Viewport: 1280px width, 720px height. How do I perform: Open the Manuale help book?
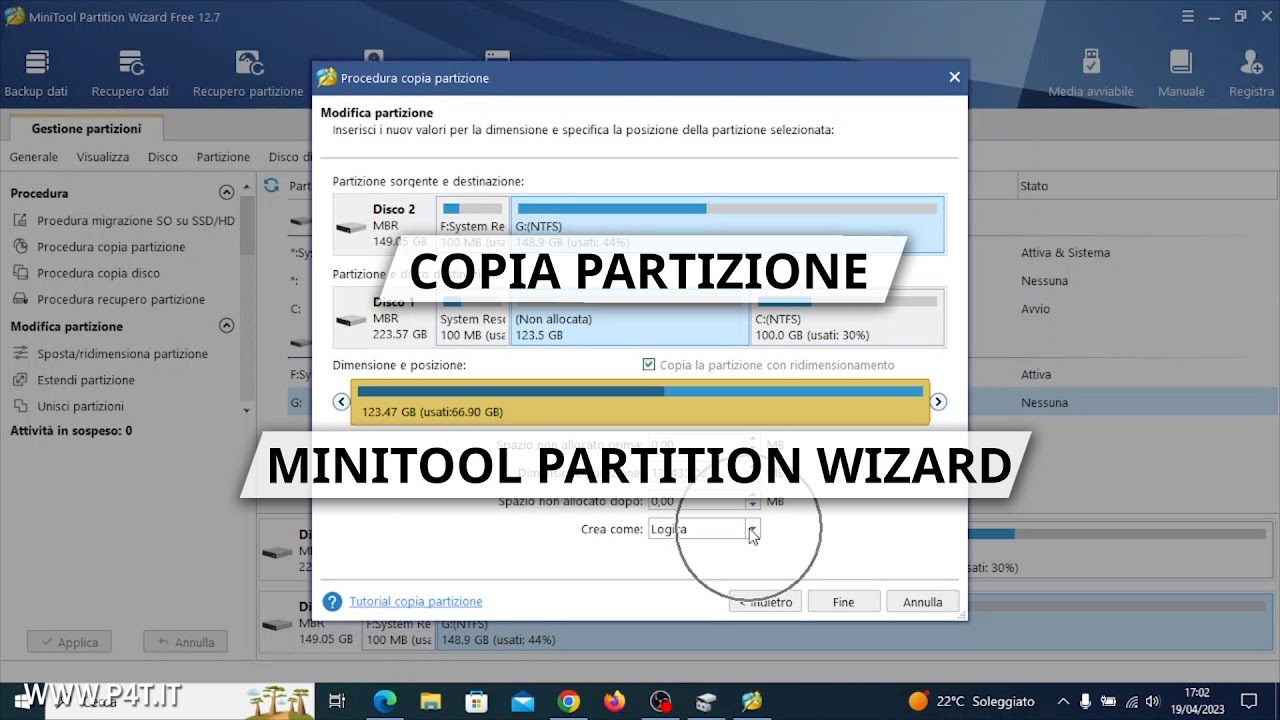tap(1181, 74)
